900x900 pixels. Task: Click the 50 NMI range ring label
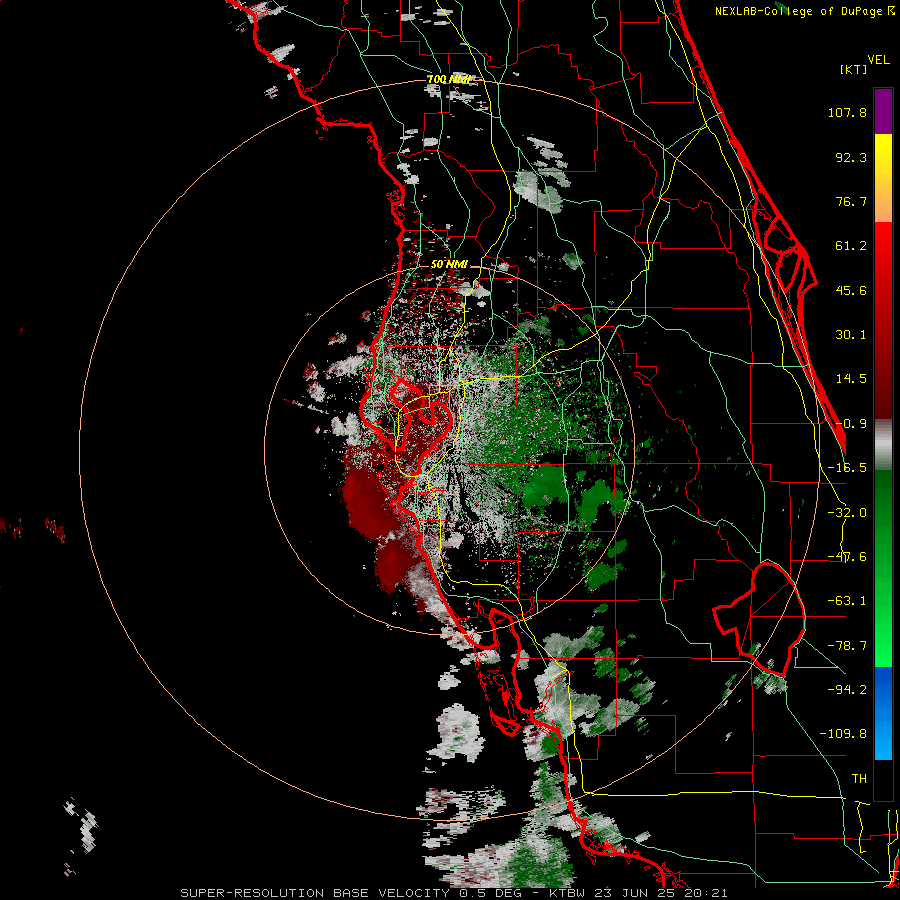(449, 264)
